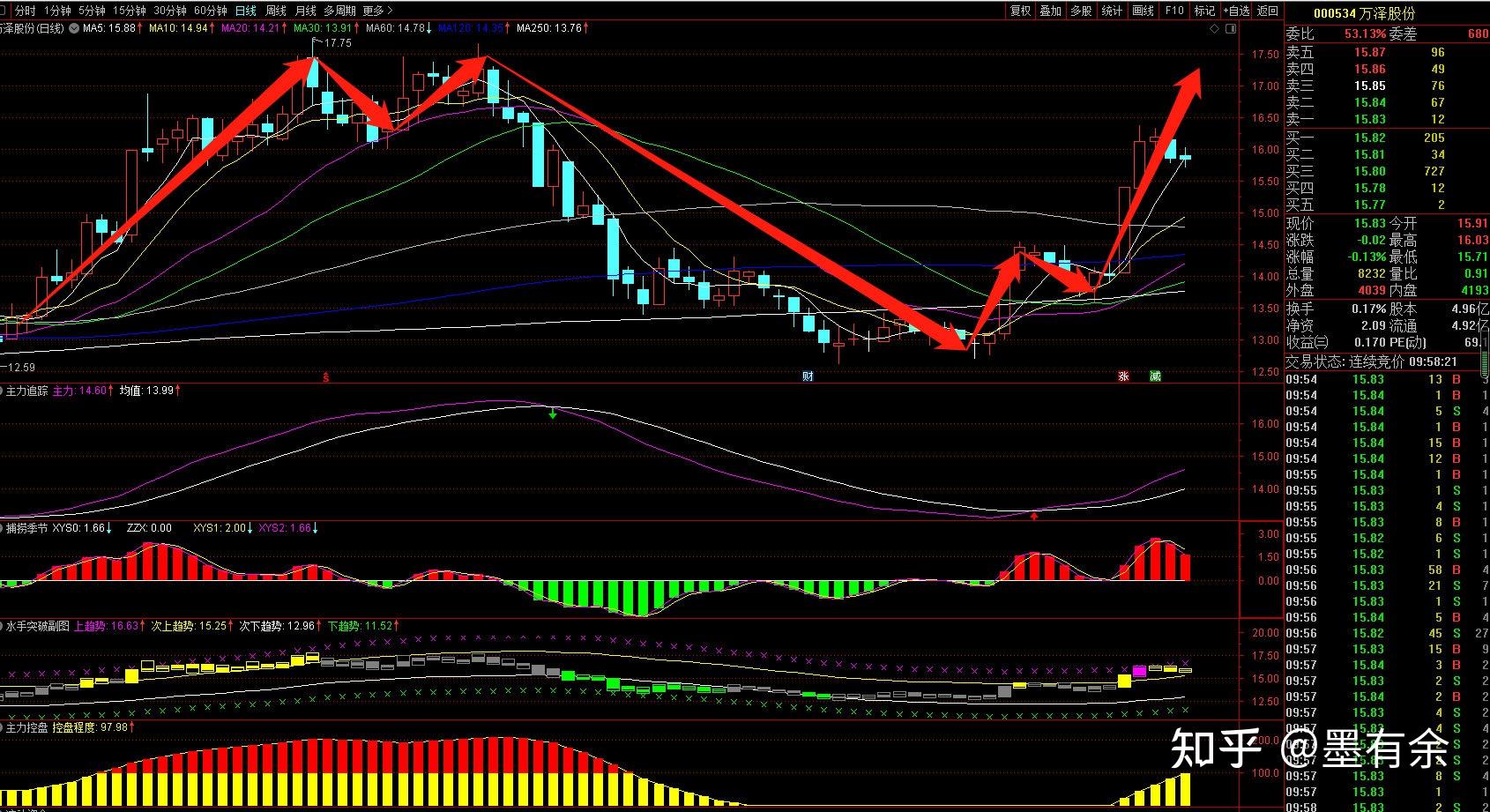Click the 委比 53.13% value
The height and width of the screenshot is (812, 1490).
(x=1365, y=34)
